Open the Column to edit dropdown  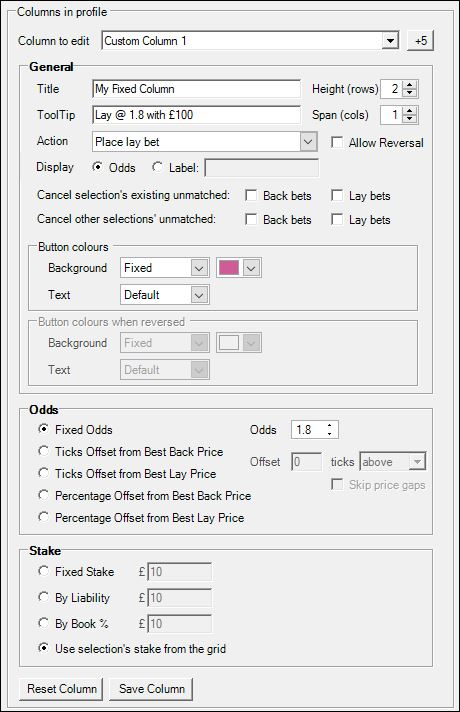point(390,41)
